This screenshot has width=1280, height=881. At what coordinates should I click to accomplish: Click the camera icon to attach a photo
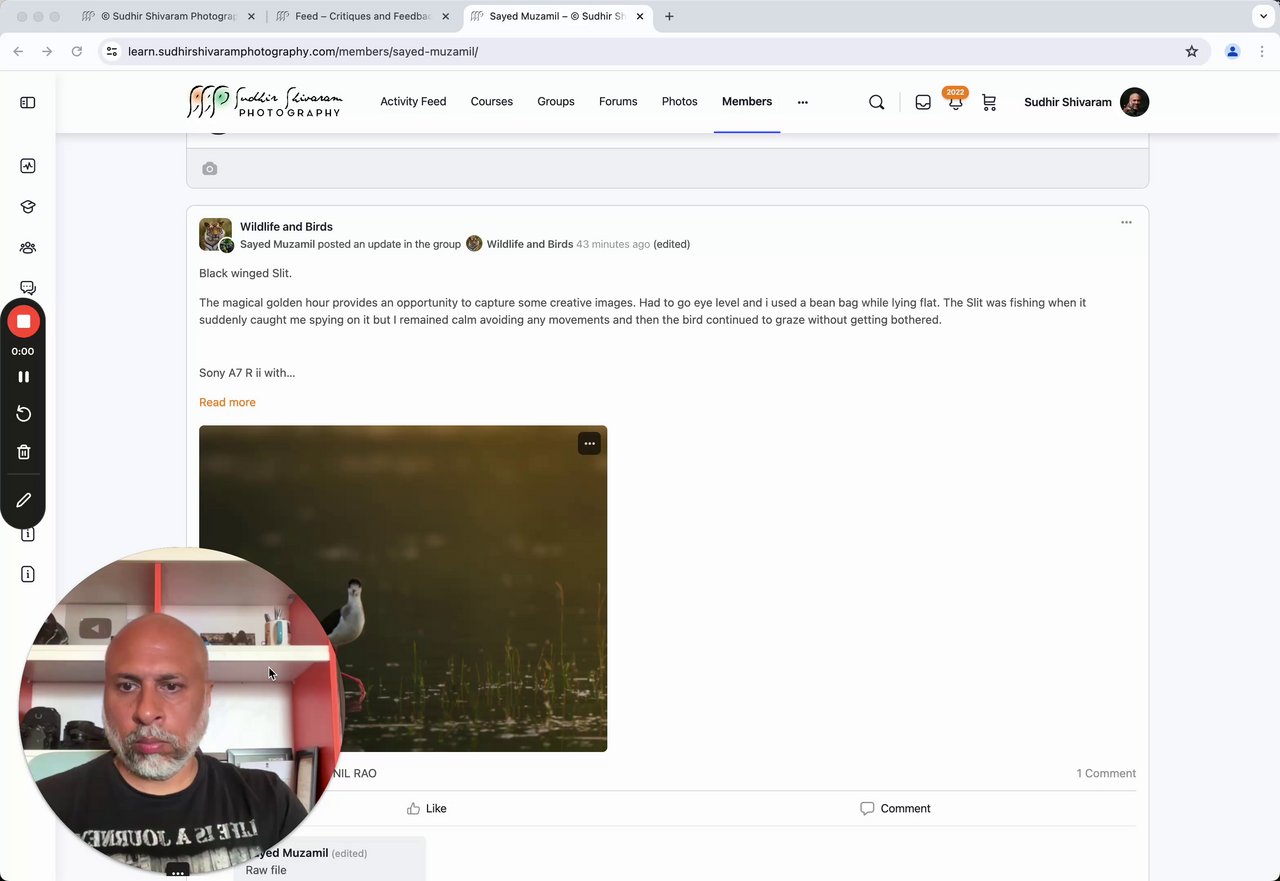point(209,169)
